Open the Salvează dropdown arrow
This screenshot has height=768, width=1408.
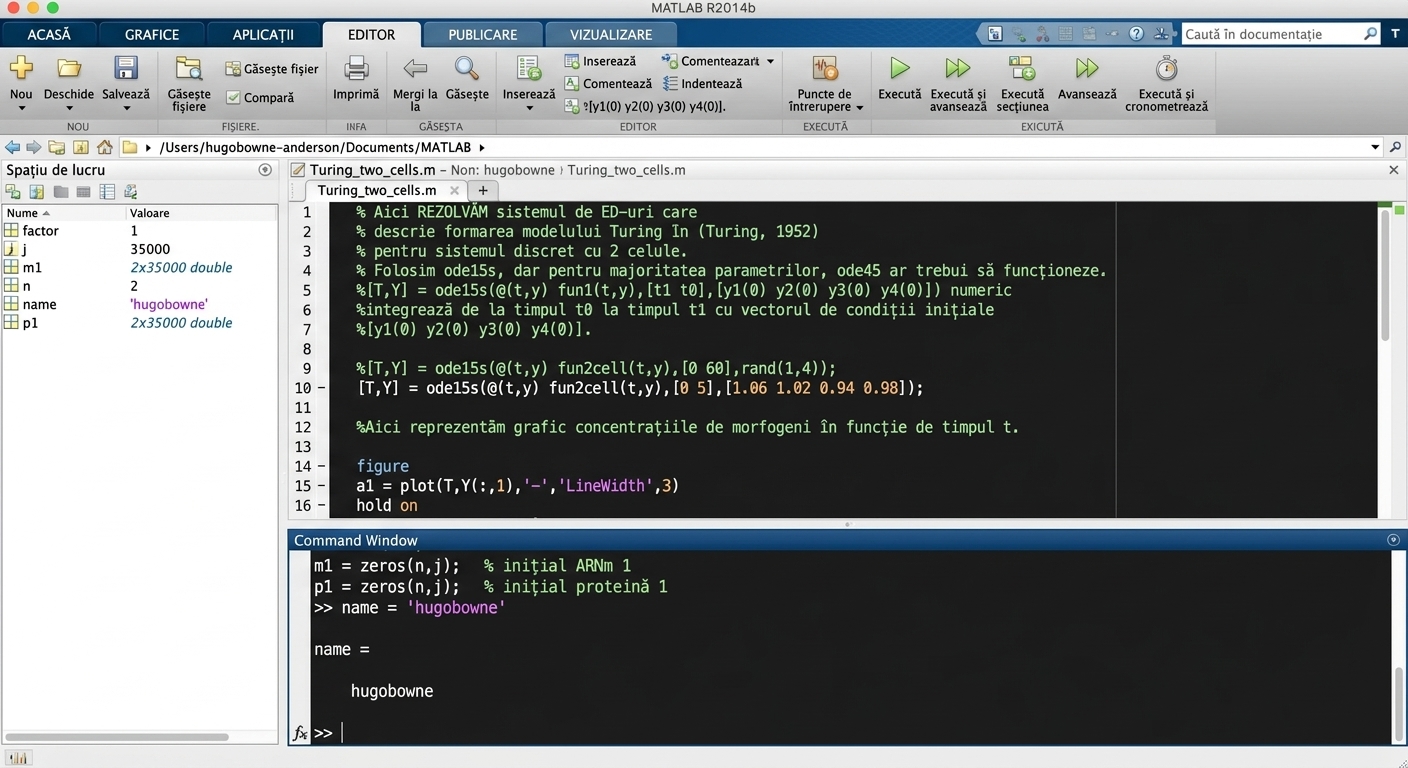pyautogui.click(x=125, y=109)
